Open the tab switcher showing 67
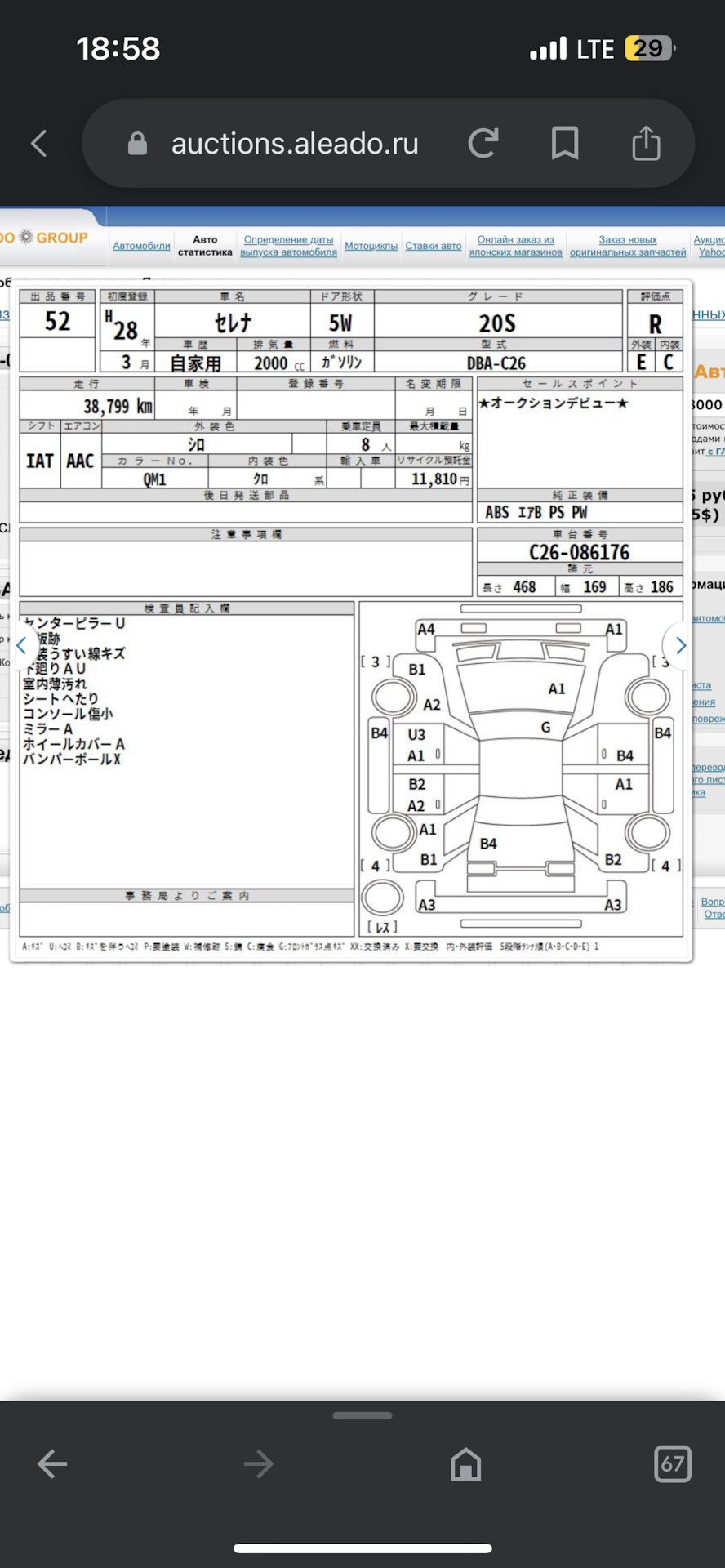 tap(672, 1463)
